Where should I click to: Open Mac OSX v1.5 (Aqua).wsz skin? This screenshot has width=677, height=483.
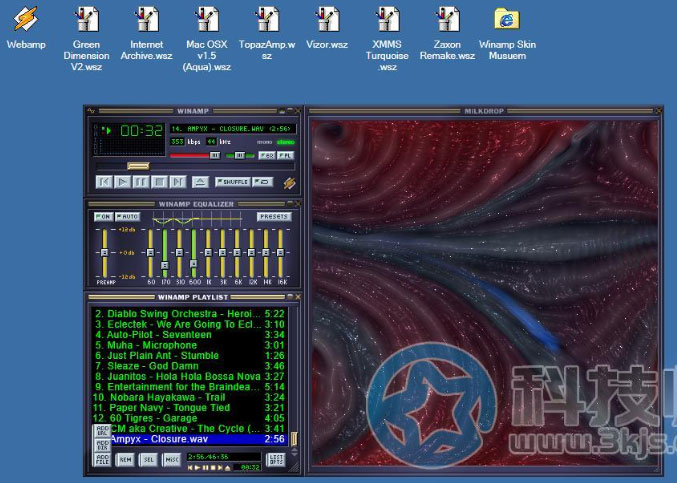(x=207, y=38)
